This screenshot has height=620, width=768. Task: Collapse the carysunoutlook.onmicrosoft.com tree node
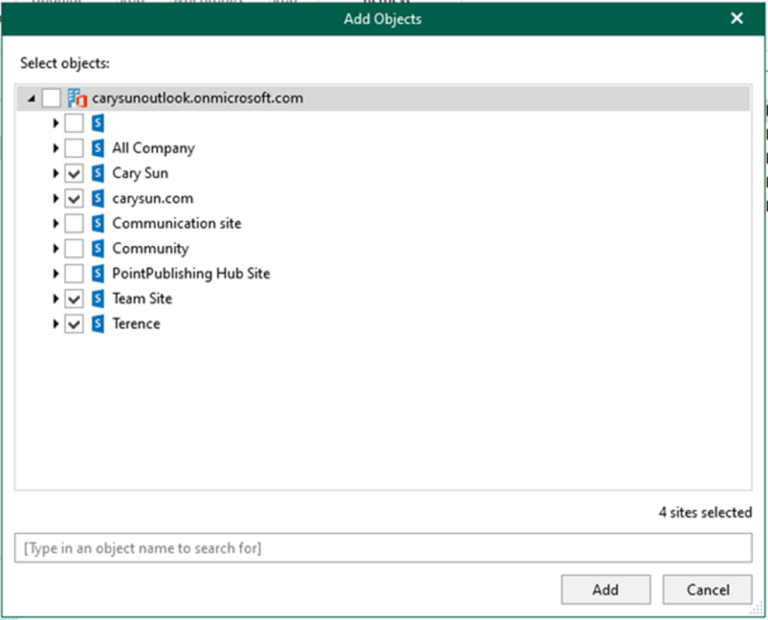32,99
